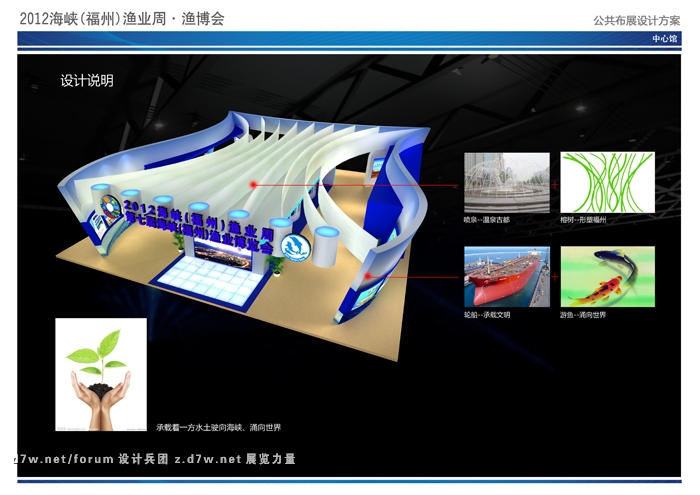Viewport: 700px width, 495px height.
Task: Click the lower red callout dot on wall
Action: pyautogui.click(x=368, y=276)
